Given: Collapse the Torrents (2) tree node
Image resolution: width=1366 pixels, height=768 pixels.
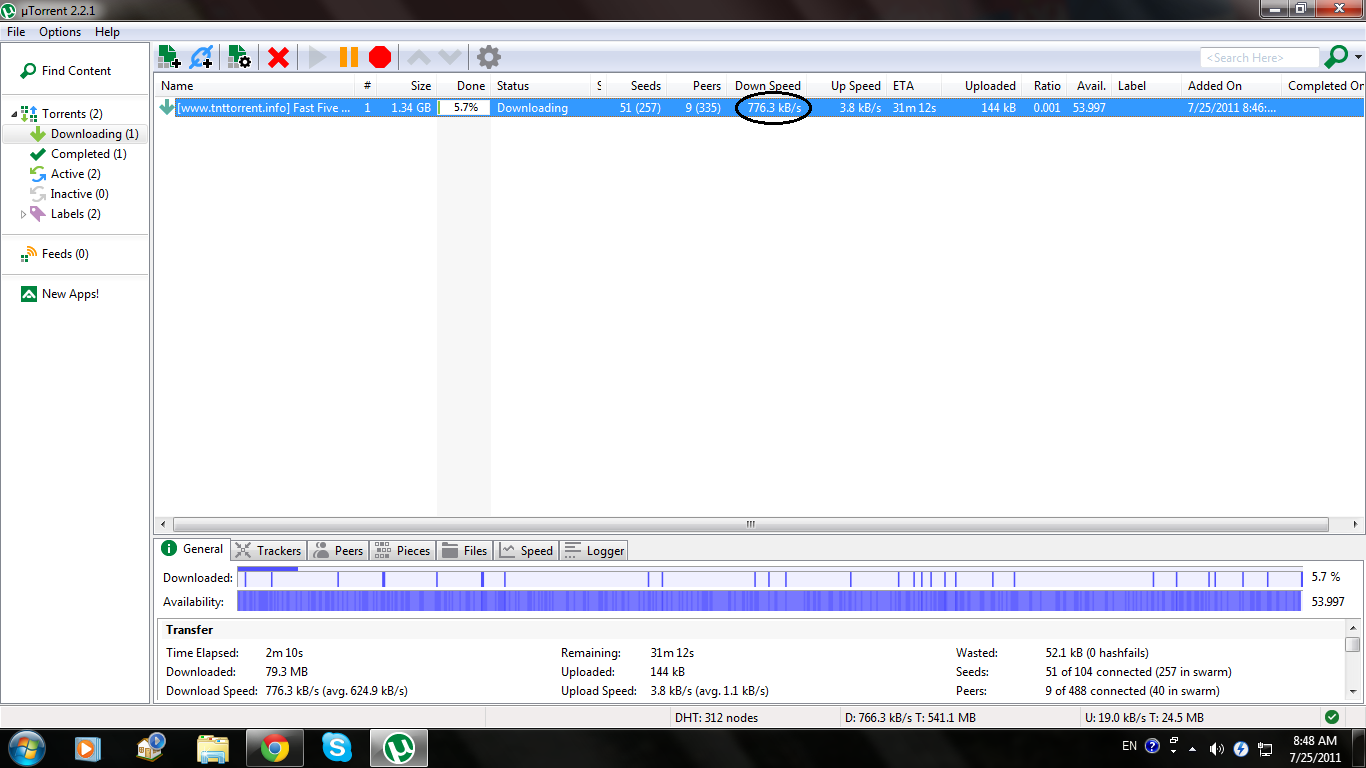Looking at the screenshot, I should [x=14, y=114].
